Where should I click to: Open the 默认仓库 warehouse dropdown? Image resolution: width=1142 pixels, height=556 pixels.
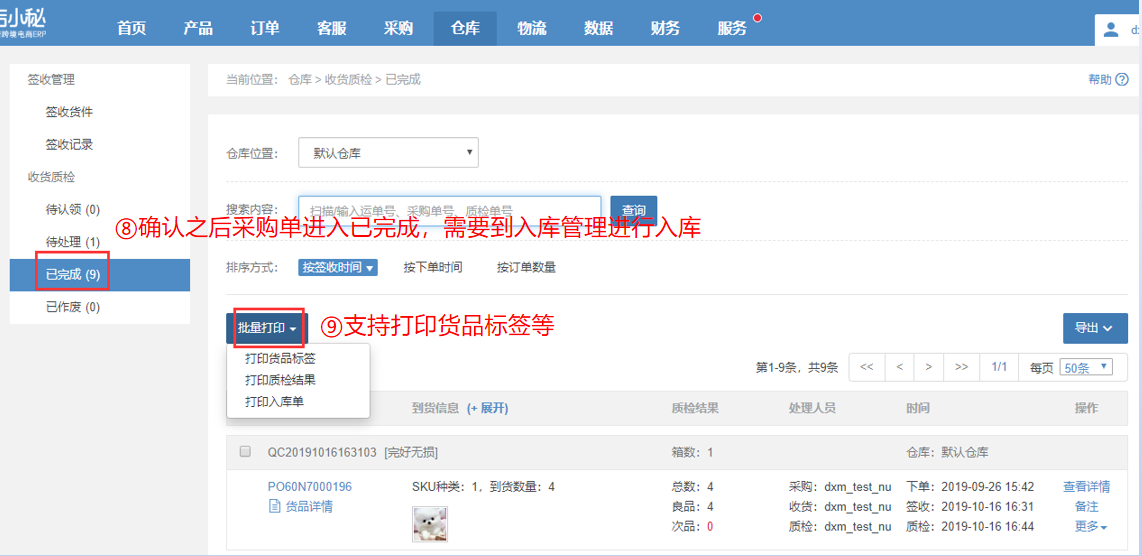[388, 153]
